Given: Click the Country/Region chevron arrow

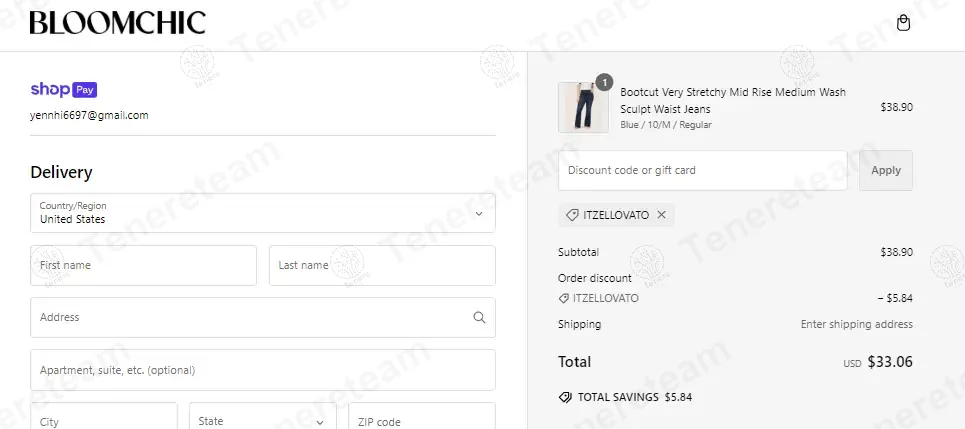Looking at the screenshot, I should pyautogui.click(x=479, y=214).
